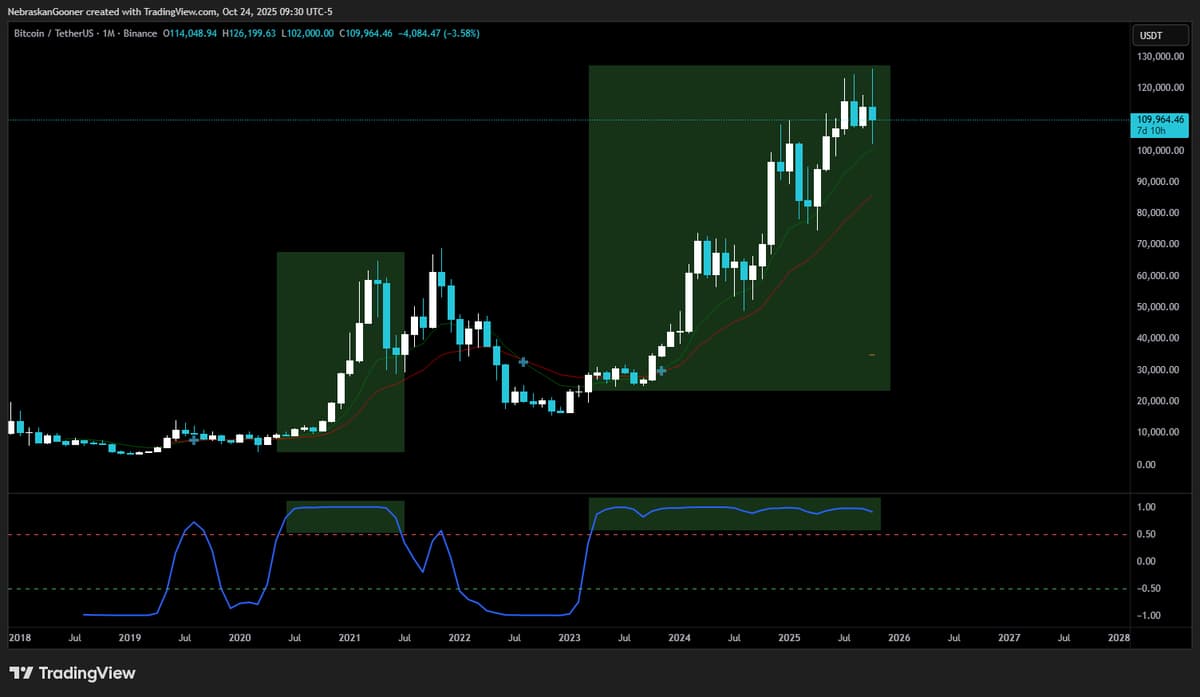Click the change percentage (-3.58%) in legend
This screenshot has height=697, width=1200.
tap(460, 33)
